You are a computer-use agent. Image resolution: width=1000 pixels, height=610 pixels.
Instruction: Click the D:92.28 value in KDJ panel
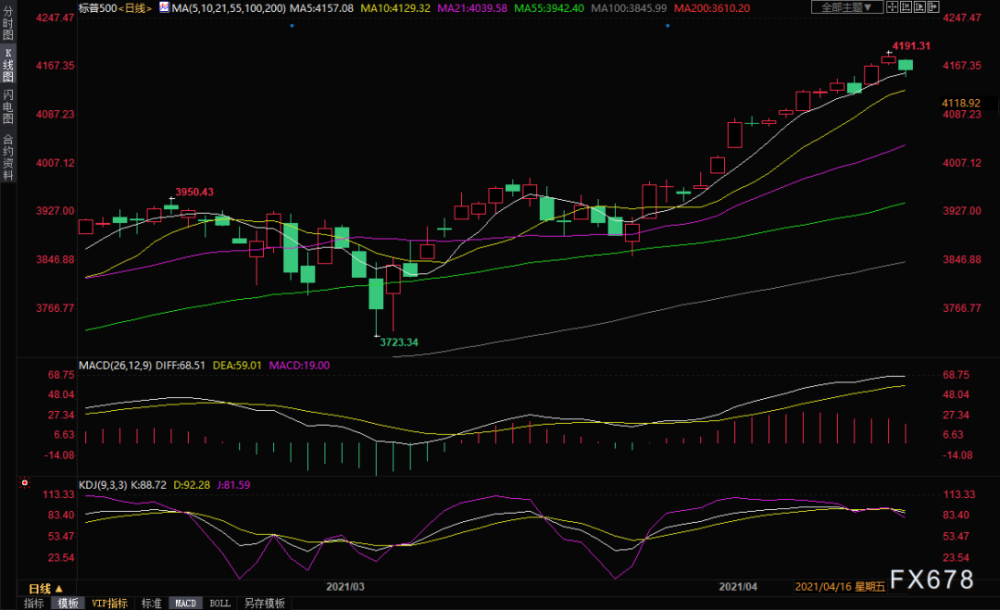(191, 485)
